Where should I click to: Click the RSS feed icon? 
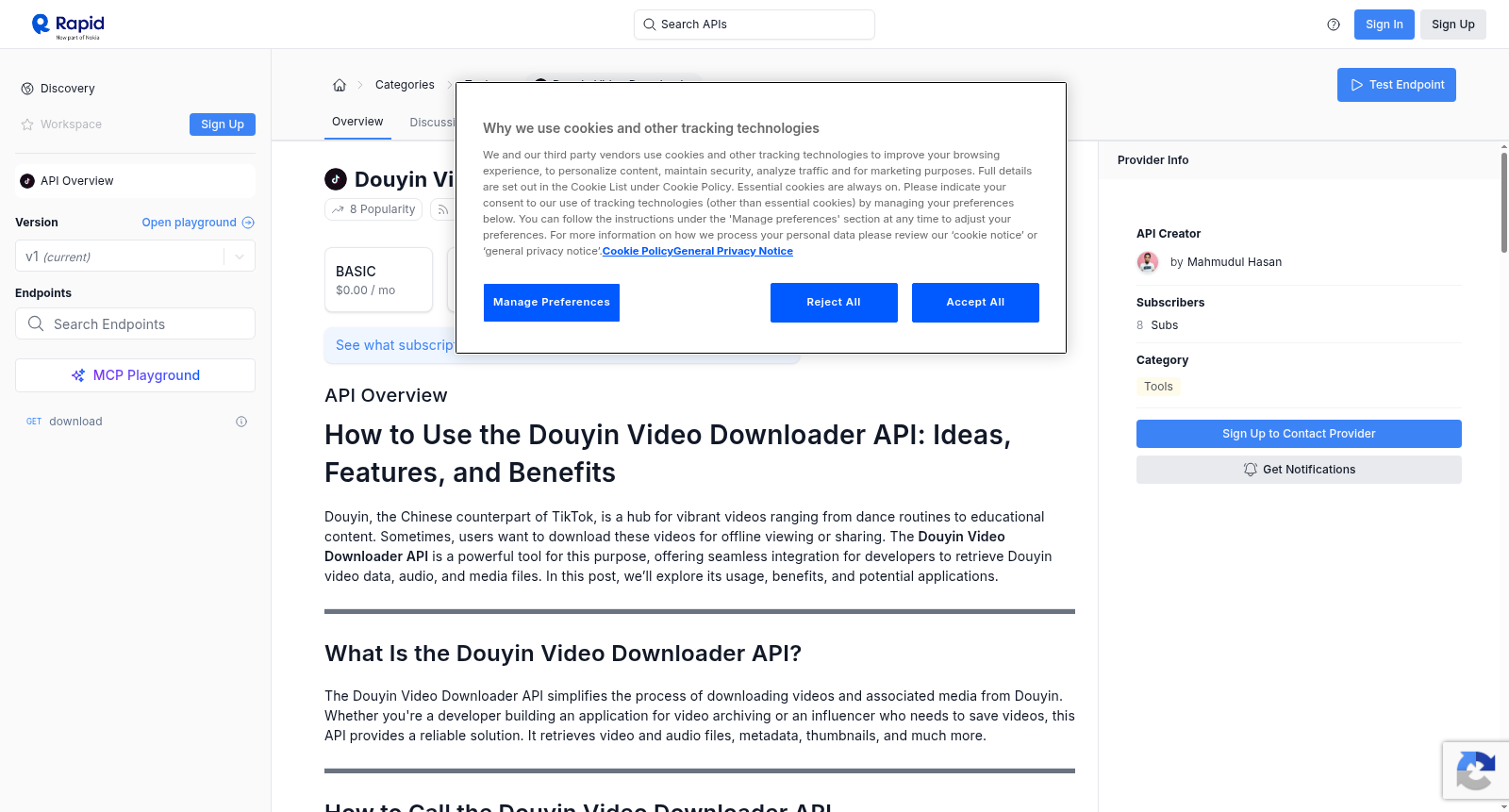click(442, 209)
